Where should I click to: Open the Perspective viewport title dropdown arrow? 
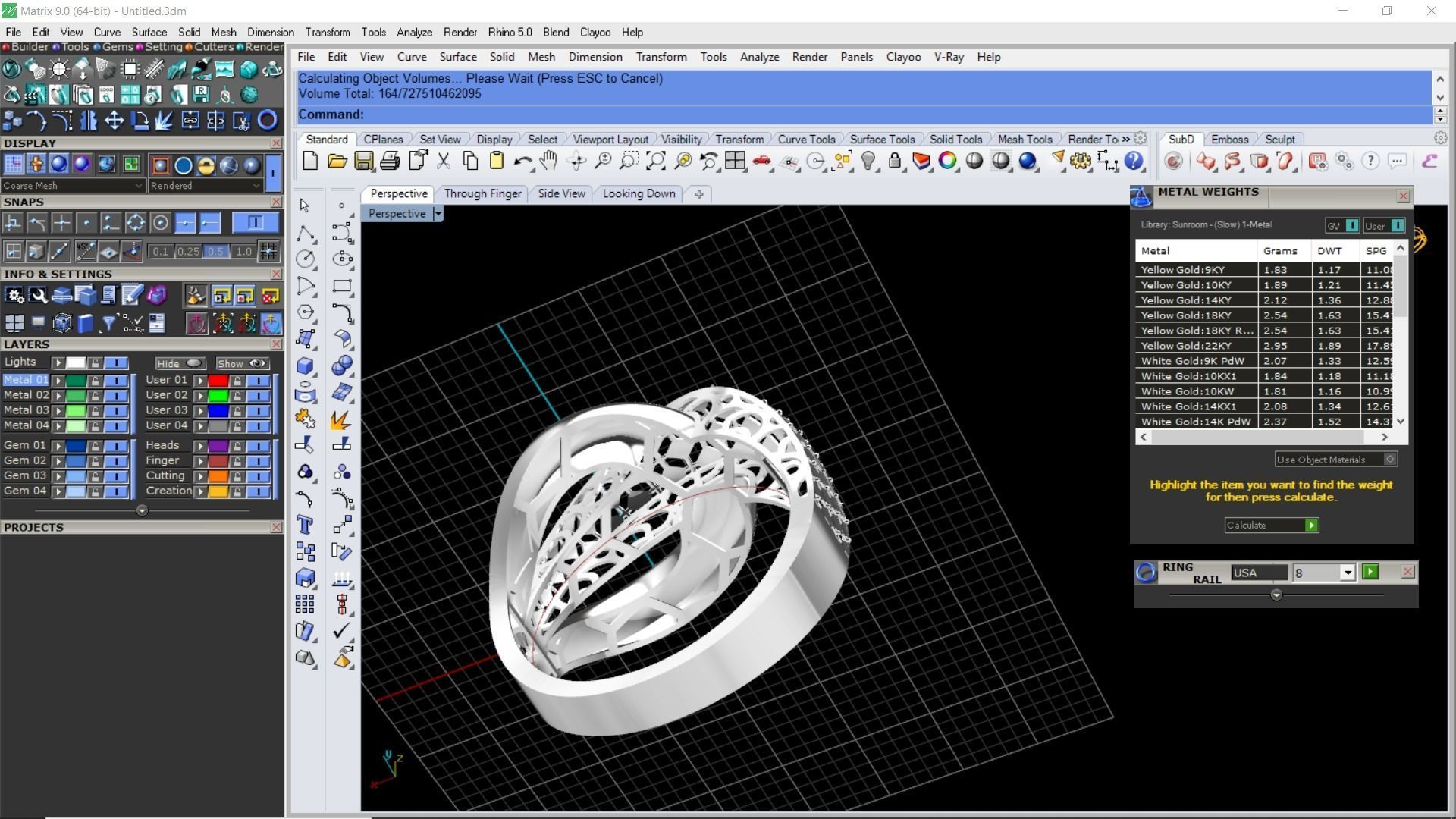pos(438,214)
